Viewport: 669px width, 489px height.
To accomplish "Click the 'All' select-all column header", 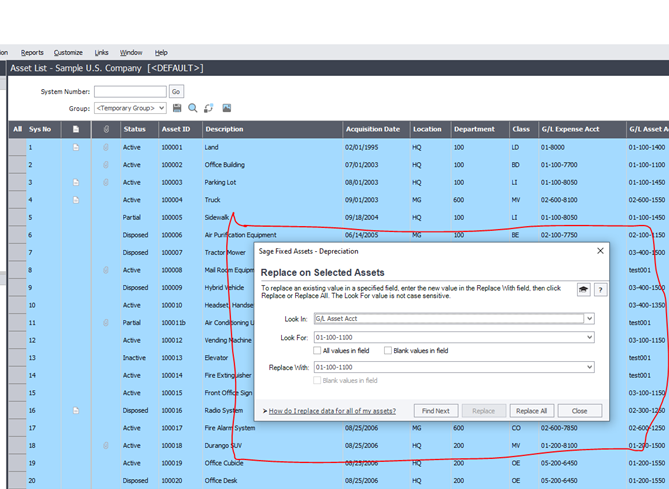I will tap(17, 129).
